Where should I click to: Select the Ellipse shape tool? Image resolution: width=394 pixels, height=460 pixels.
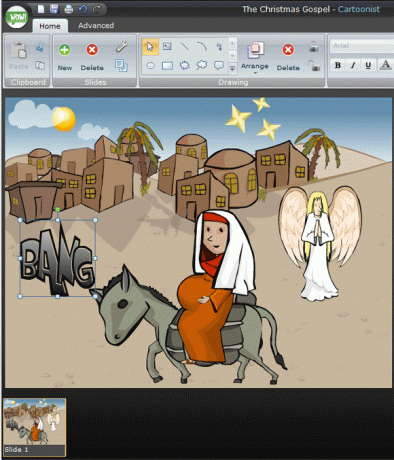(x=150, y=66)
